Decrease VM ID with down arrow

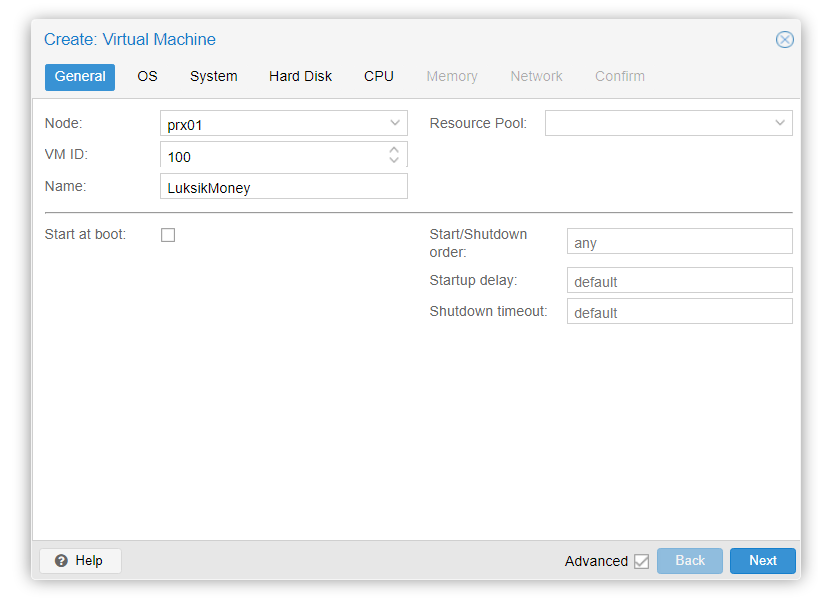click(394, 160)
